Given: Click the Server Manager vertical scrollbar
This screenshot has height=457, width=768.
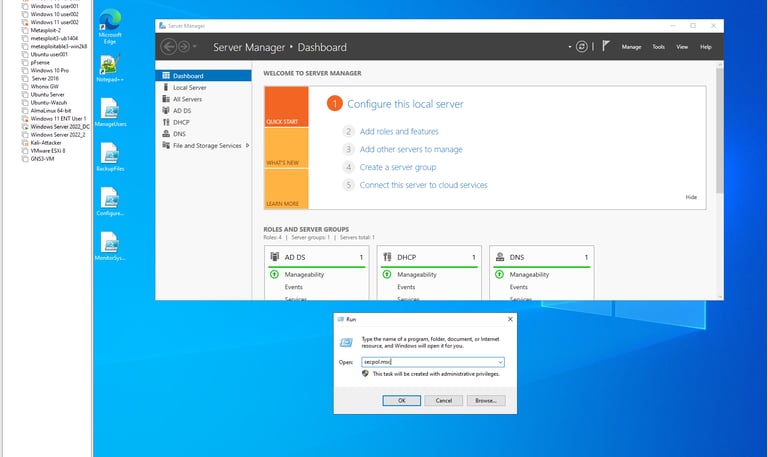Looking at the screenshot, I should [x=719, y=131].
